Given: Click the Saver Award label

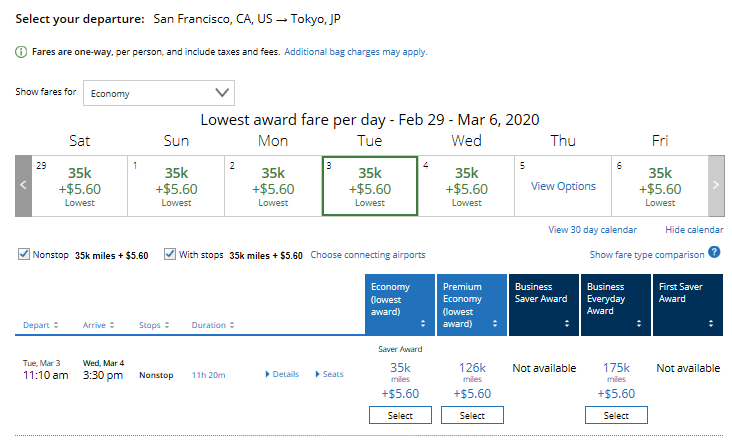Looking at the screenshot, I should click(400, 349).
